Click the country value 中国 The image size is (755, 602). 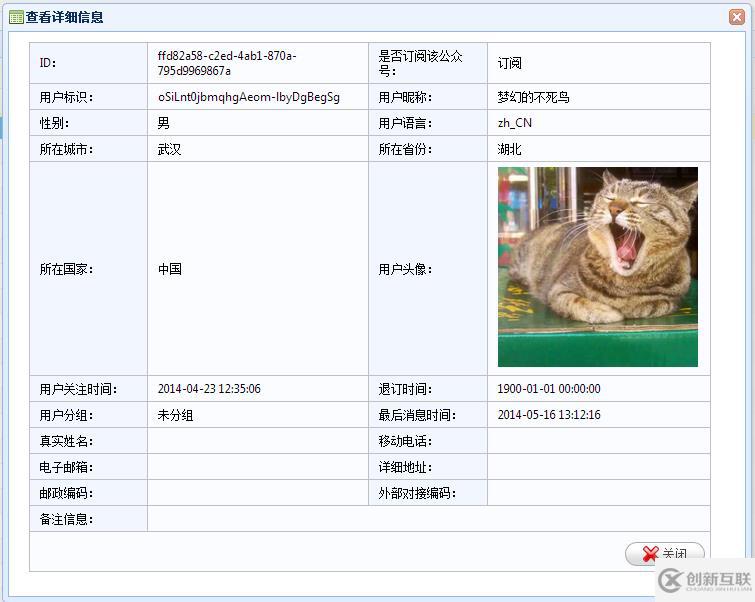coord(169,269)
